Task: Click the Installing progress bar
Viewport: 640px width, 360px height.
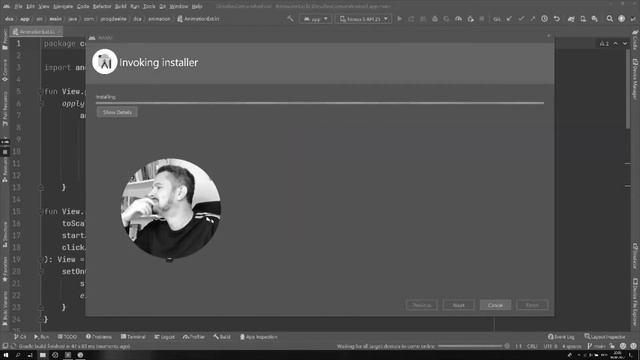Action: coord(320,103)
